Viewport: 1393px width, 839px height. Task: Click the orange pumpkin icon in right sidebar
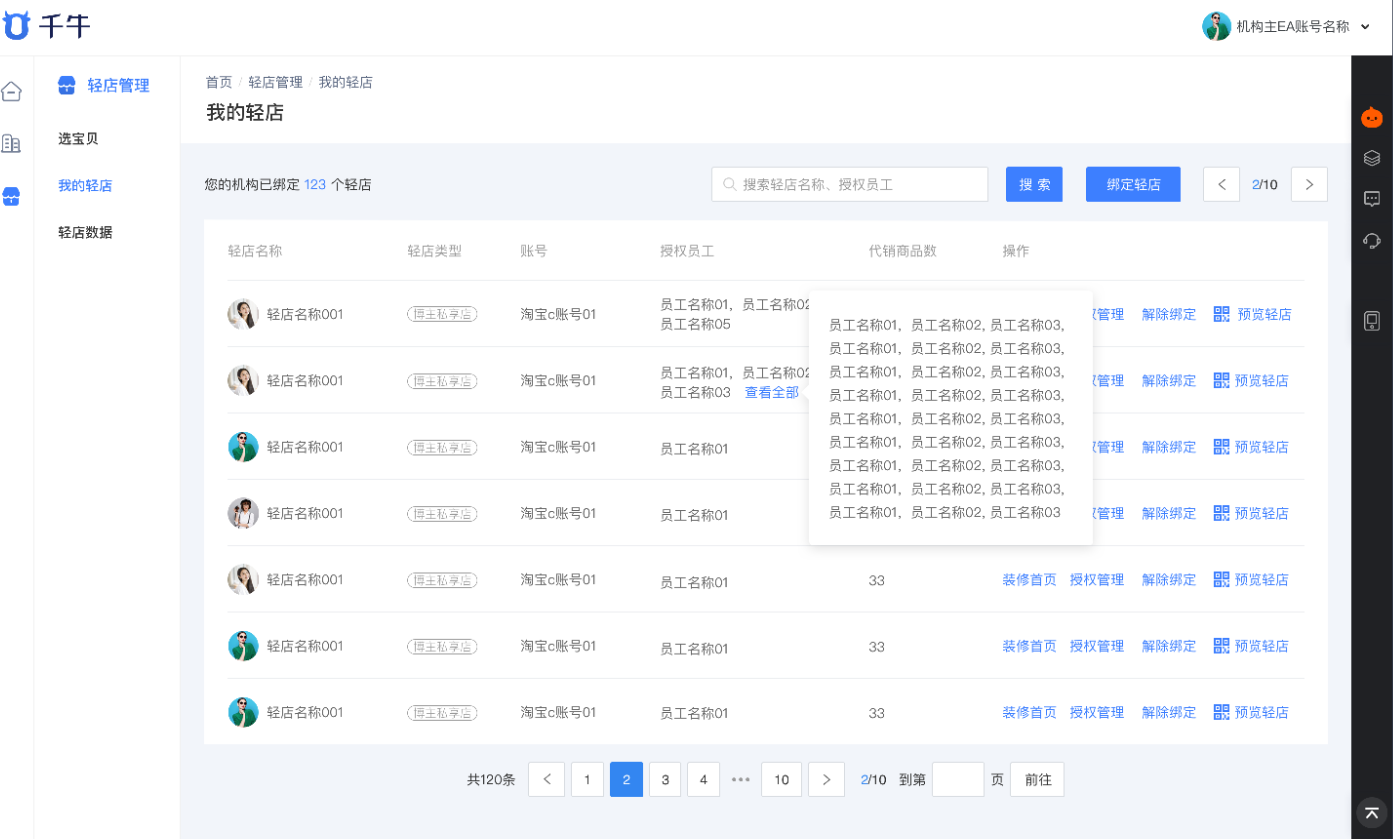tap(1371, 117)
